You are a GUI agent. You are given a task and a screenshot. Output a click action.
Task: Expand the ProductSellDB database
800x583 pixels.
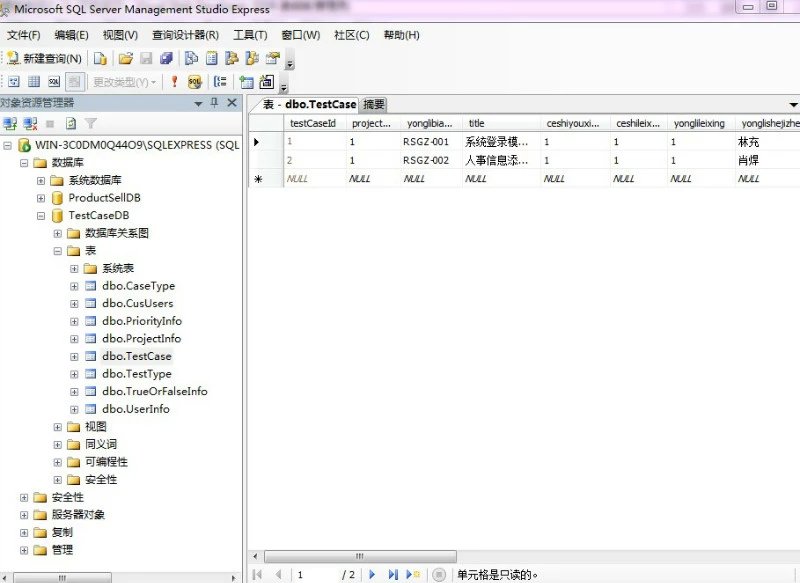click(x=41, y=198)
